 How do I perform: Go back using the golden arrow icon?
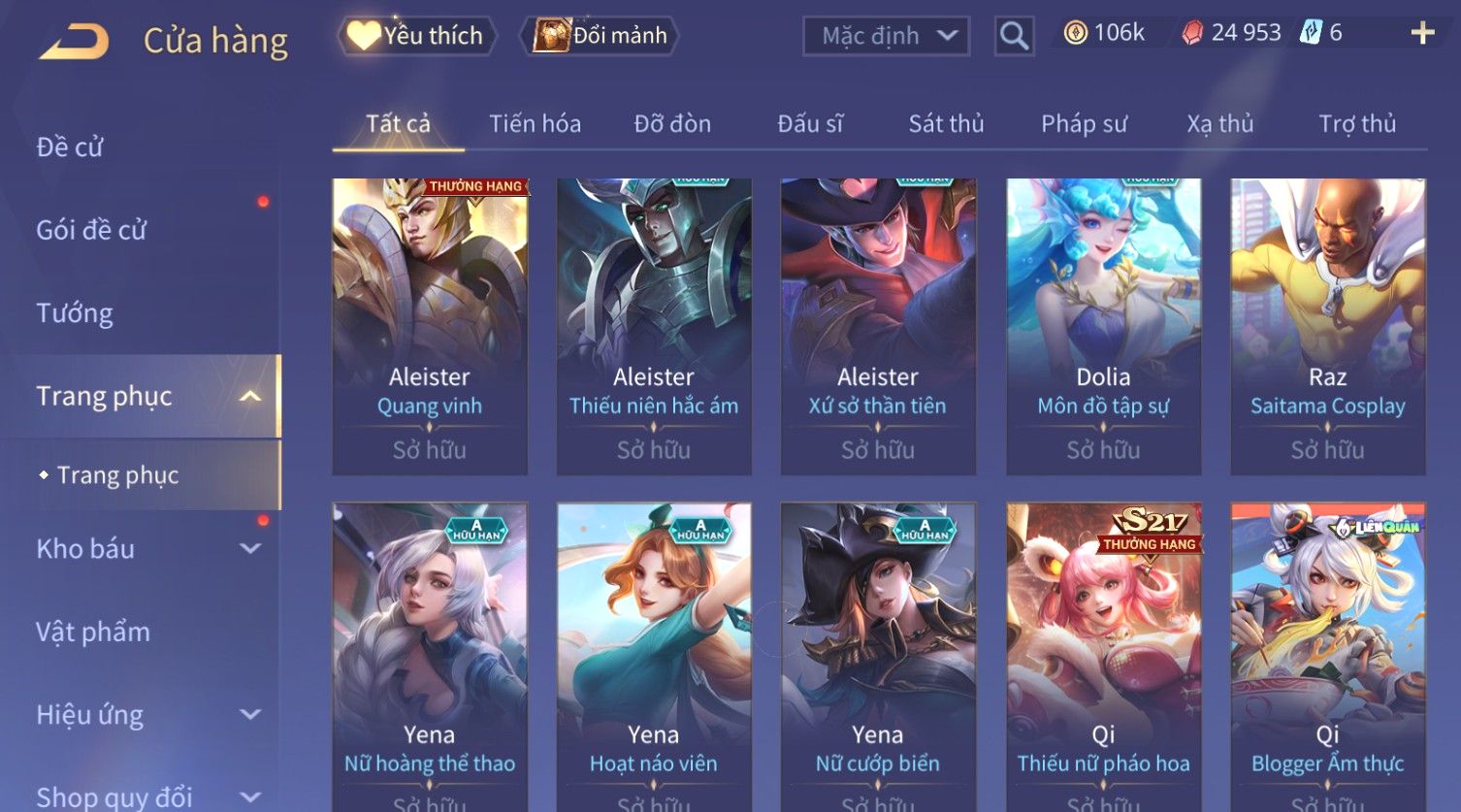(x=74, y=42)
